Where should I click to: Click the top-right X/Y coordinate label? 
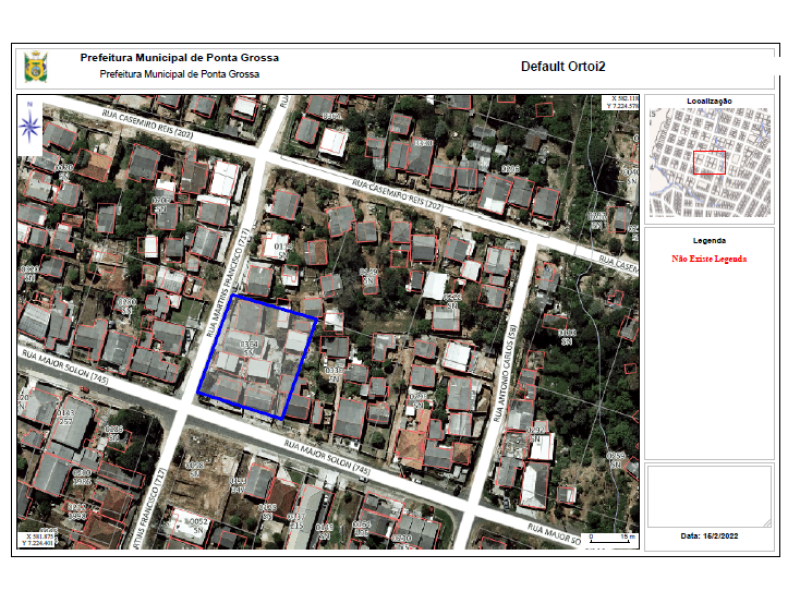[x=619, y=102]
